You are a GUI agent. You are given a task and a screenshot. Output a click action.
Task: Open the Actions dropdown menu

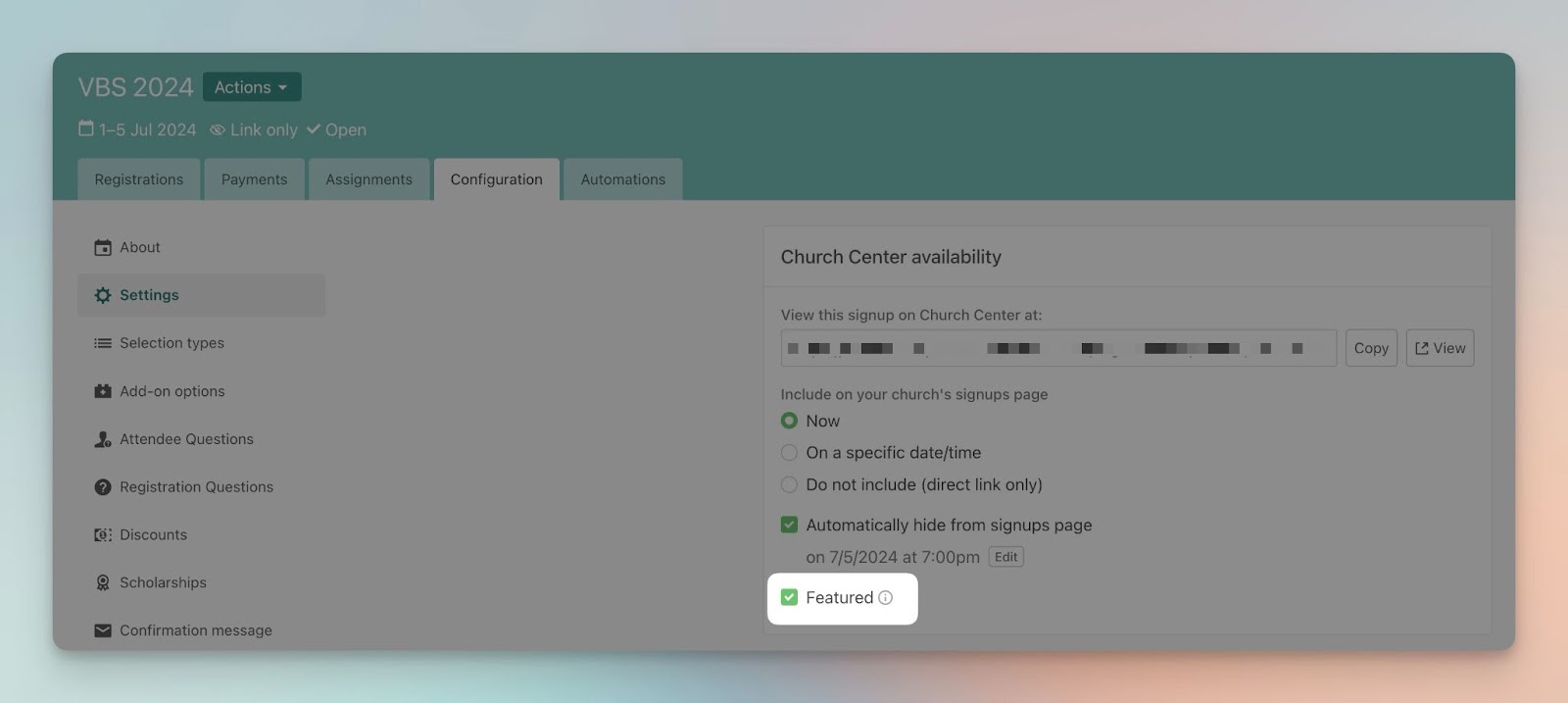pos(252,87)
